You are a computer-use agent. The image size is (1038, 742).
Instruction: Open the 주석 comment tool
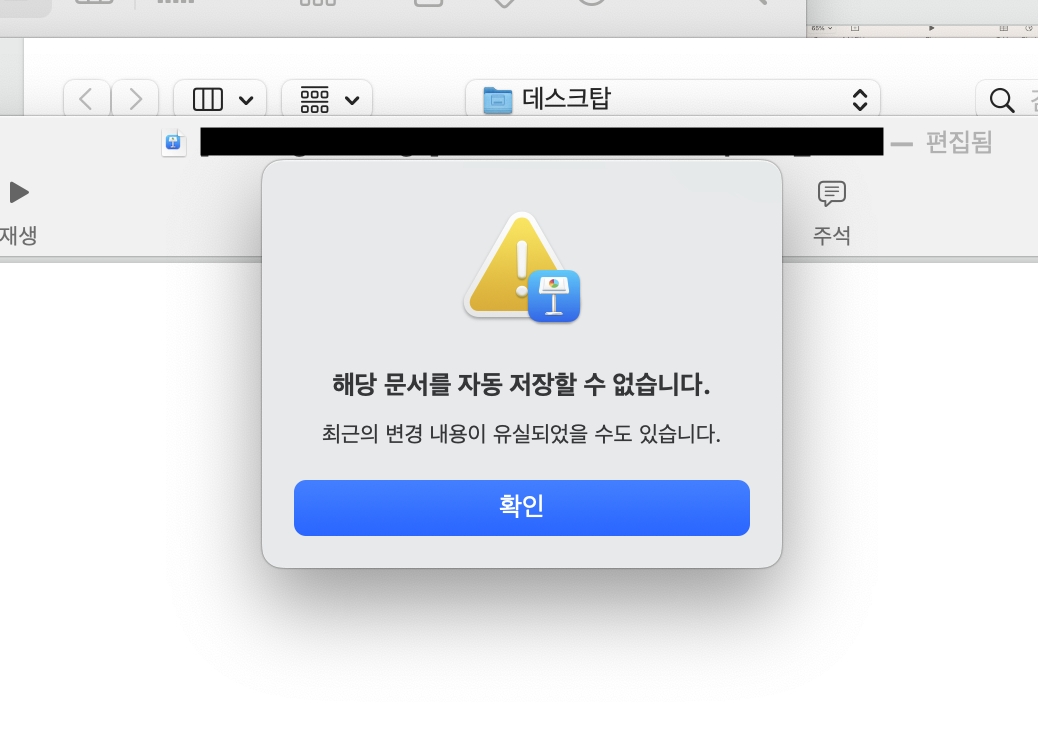point(831,193)
